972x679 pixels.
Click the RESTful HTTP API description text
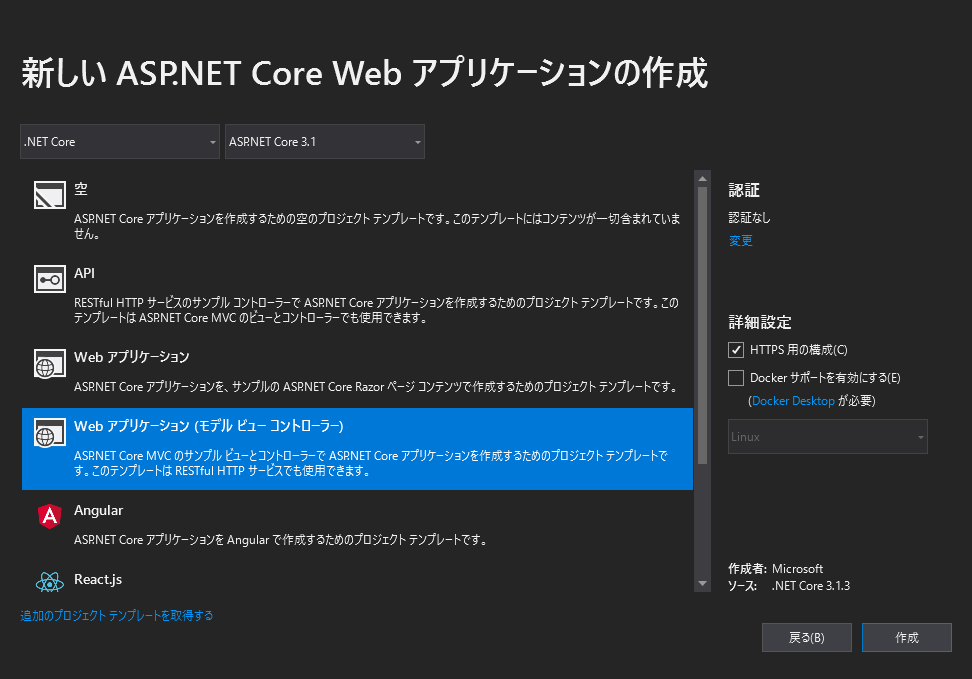376,310
